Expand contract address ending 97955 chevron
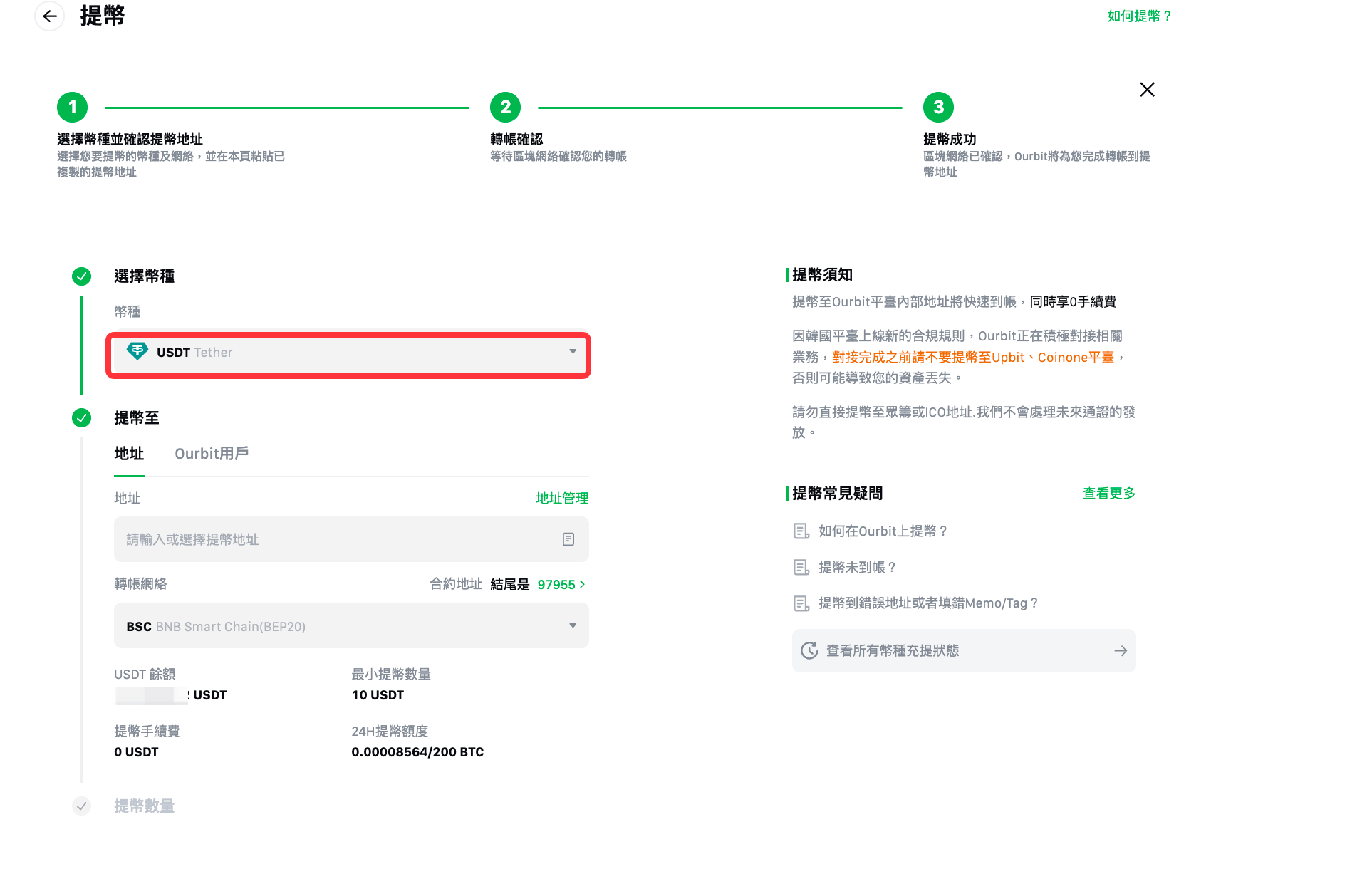This screenshot has height=869, width=1372. (583, 585)
